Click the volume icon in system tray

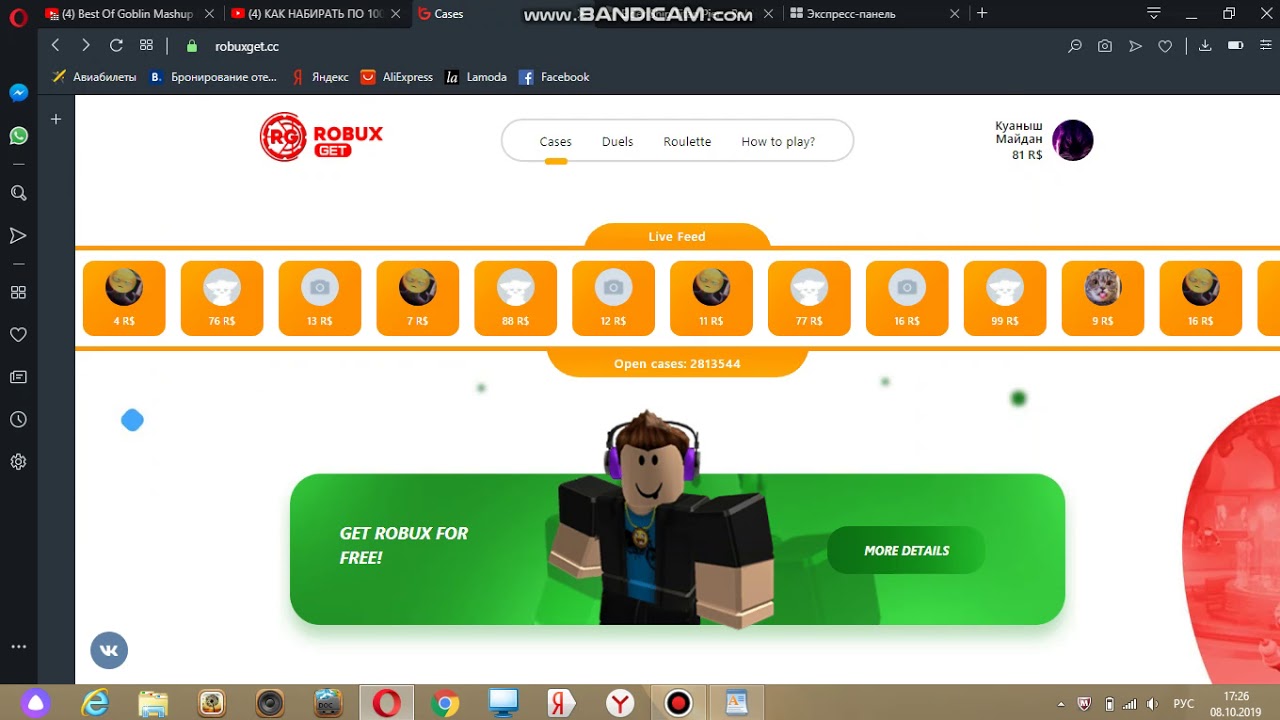pyautogui.click(x=1152, y=703)
